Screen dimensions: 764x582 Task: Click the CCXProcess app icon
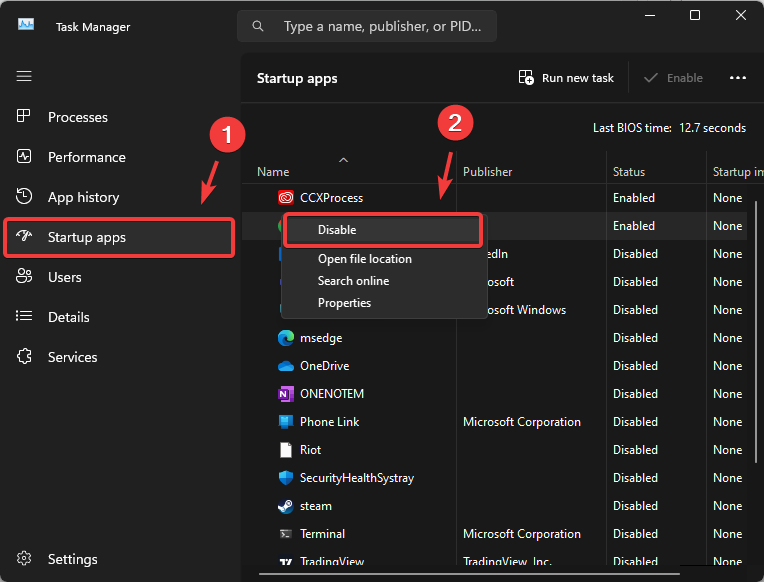[x=286, y=198]
